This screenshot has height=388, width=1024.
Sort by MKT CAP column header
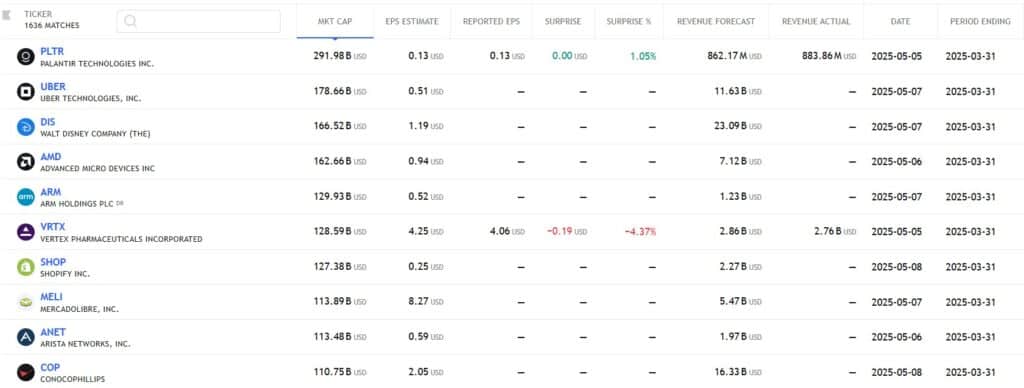335,22
